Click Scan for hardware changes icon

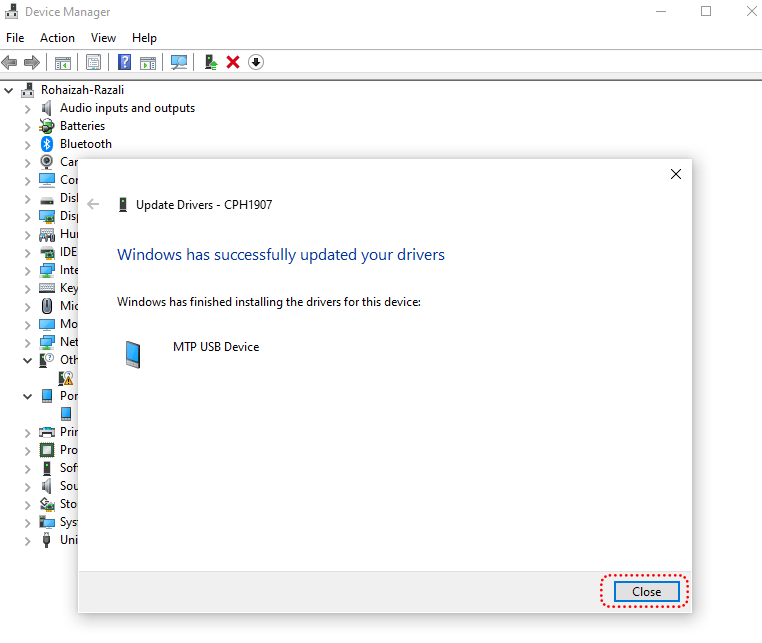[179, 62]
